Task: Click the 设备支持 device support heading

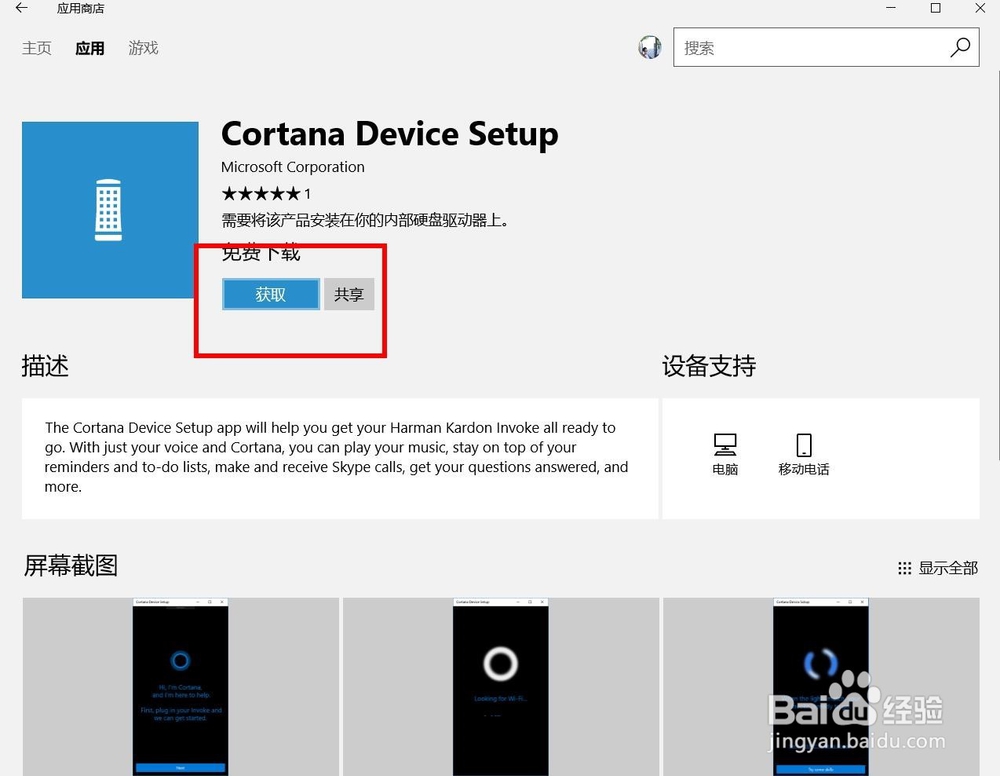Action: [x=709, y=366]
